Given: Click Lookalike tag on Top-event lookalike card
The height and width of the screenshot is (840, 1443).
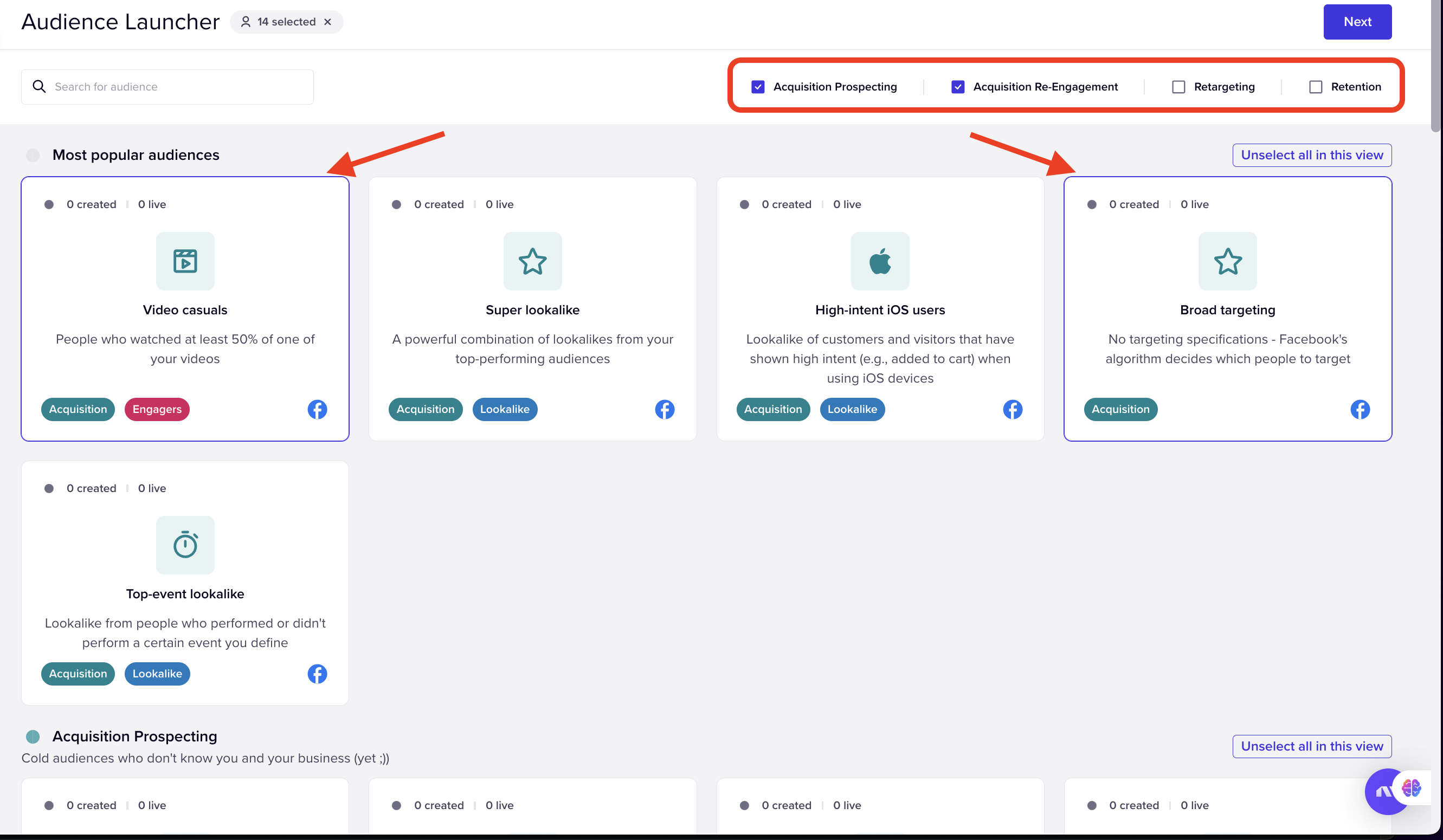Looking at the screenshot, I should (x=157, y=674).
